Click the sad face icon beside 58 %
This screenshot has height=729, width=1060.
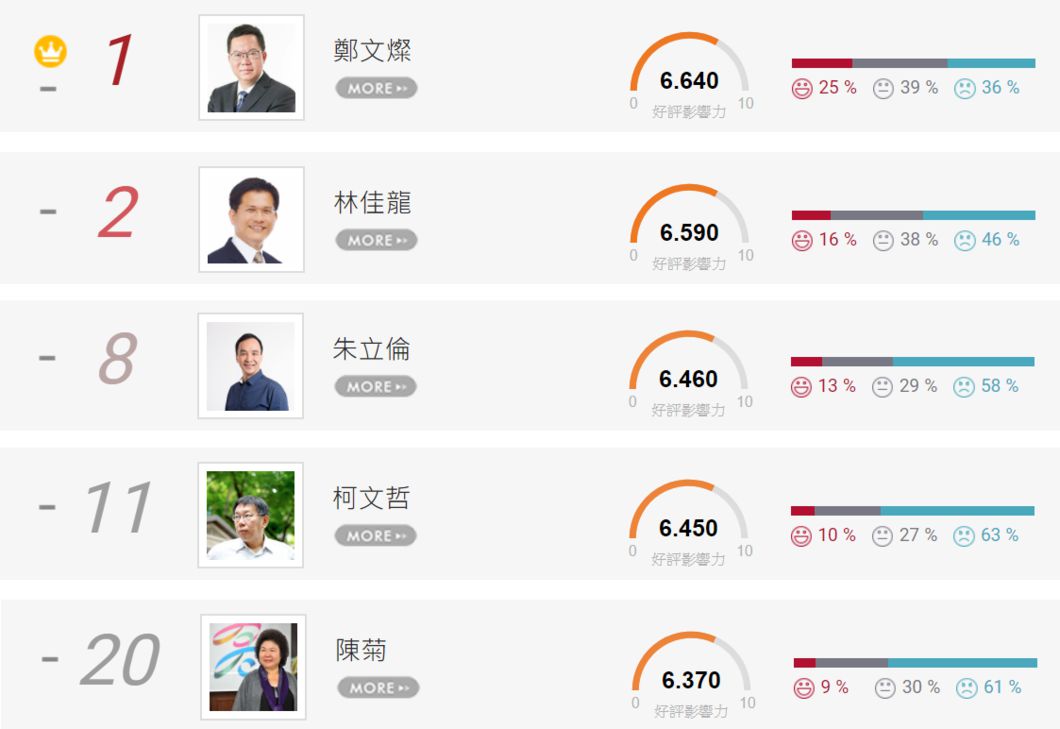tap(964, 387)
